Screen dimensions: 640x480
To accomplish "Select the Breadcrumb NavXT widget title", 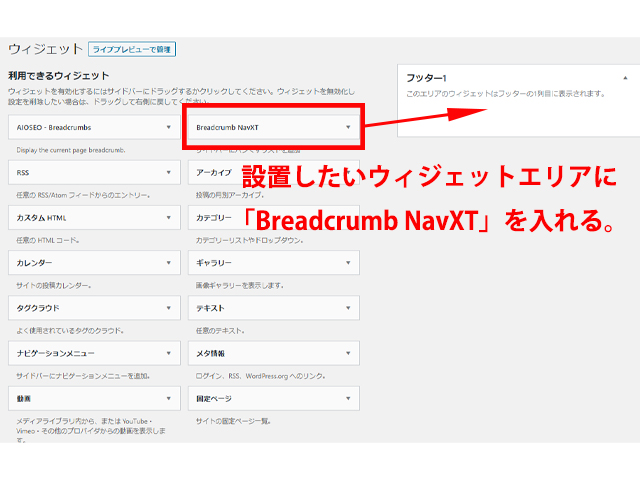I will click(x=227, y=127).
